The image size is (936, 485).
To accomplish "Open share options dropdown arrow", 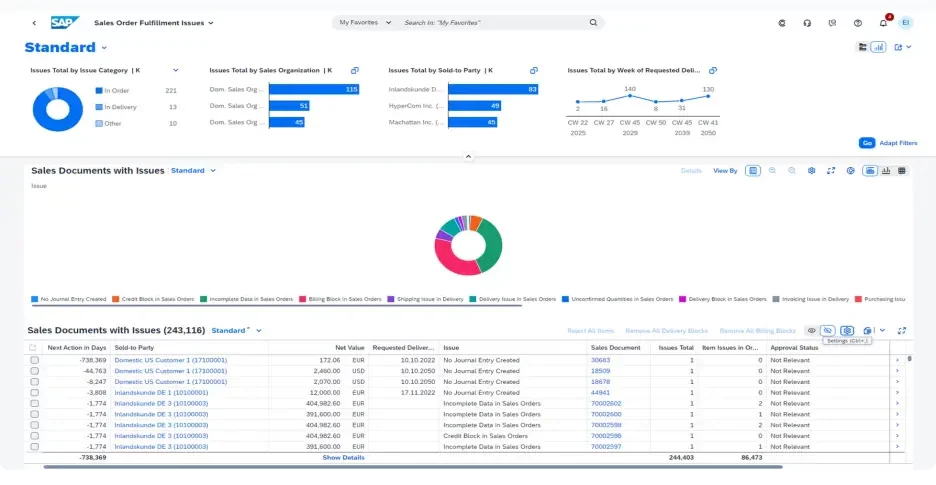I will pos(909,47).
